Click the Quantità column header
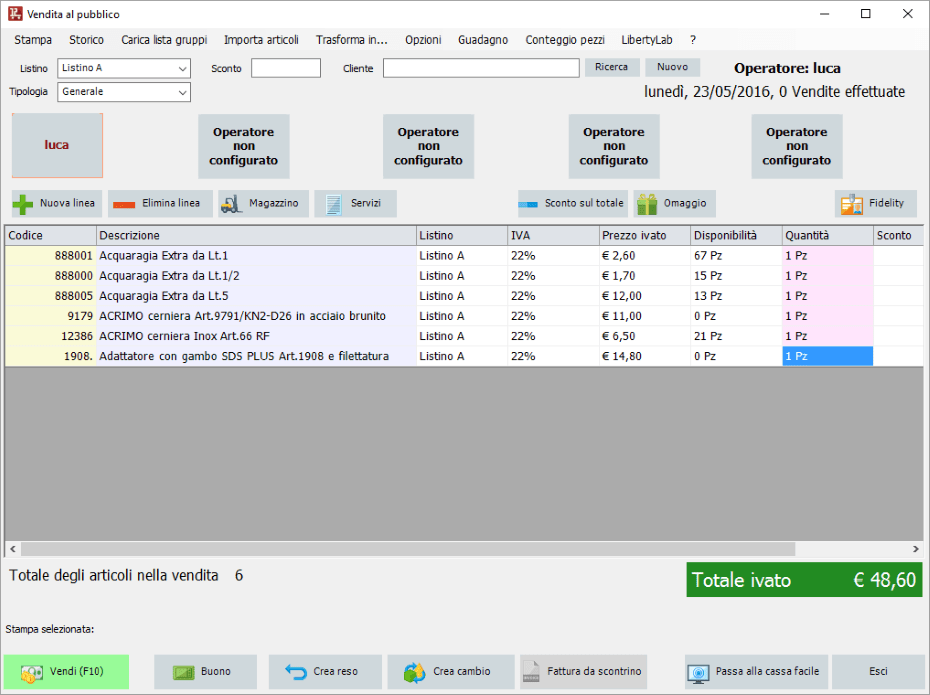The width and height of the screenshot is (930, 695). click(x=827, y=235)
